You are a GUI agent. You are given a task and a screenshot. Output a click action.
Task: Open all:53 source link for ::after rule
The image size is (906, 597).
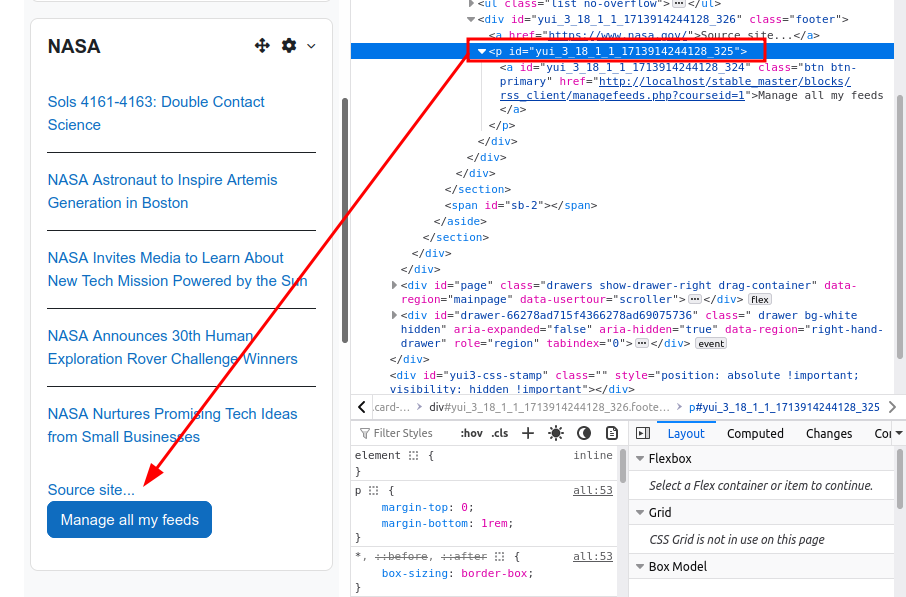coord(593,557)
